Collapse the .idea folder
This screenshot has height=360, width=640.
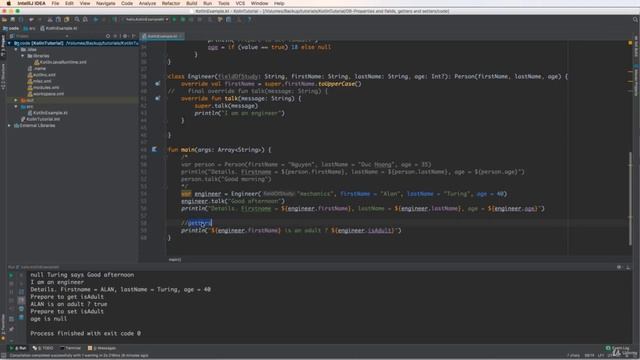16,49
